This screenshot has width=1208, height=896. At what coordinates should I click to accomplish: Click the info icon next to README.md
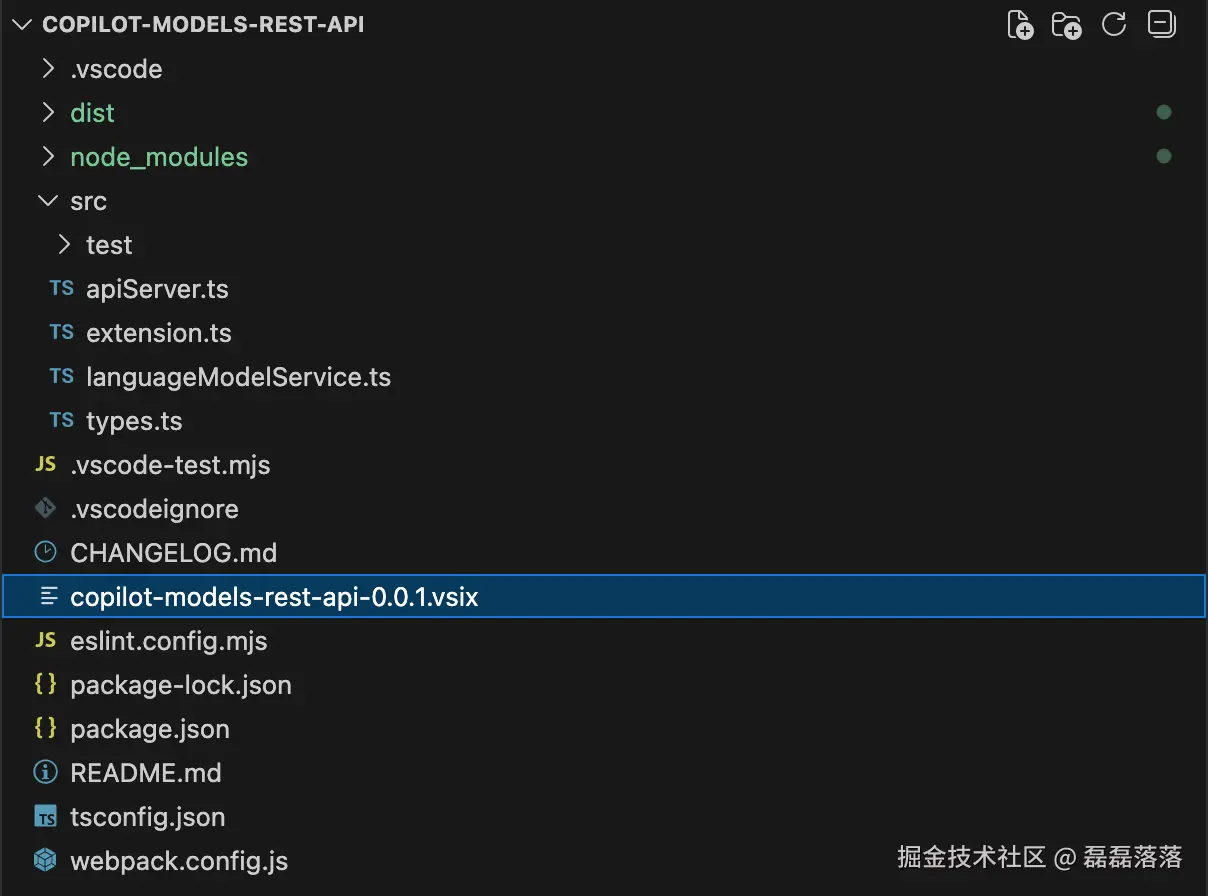pyautogui.click(x=45, y=772)
